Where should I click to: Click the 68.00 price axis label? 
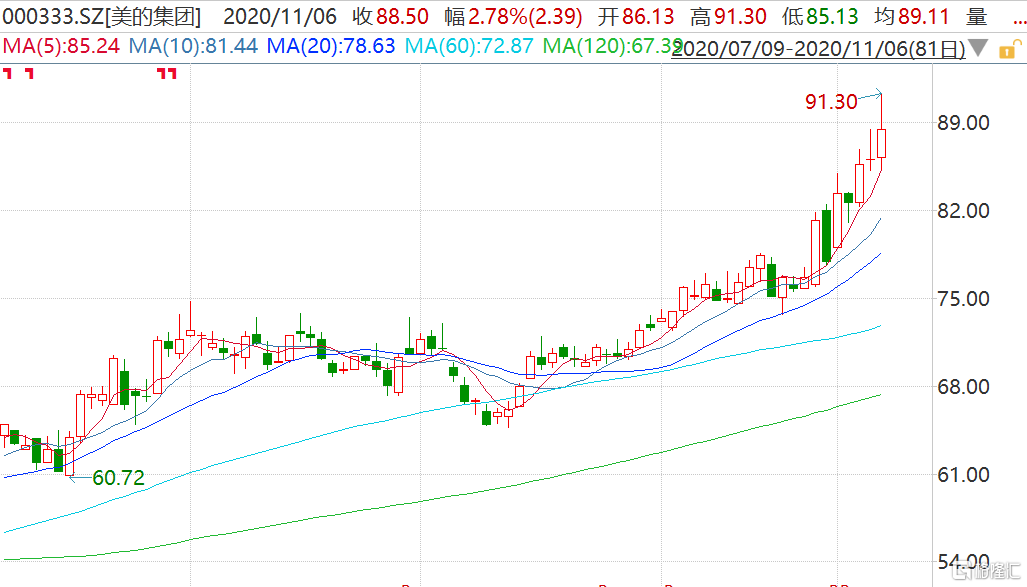pos(963,387)
